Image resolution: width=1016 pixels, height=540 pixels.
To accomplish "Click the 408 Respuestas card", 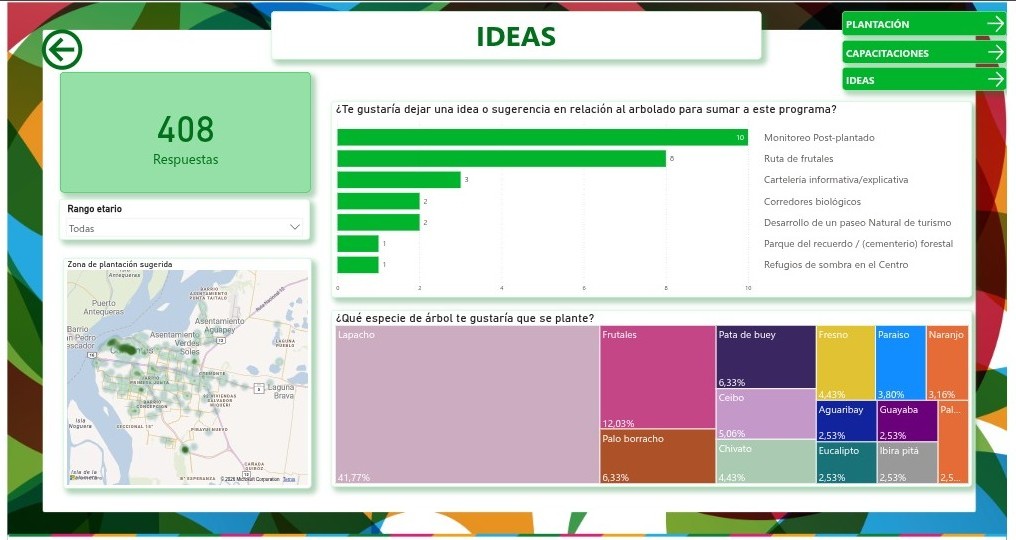I will pyautogui.click(x=185, y=132).
